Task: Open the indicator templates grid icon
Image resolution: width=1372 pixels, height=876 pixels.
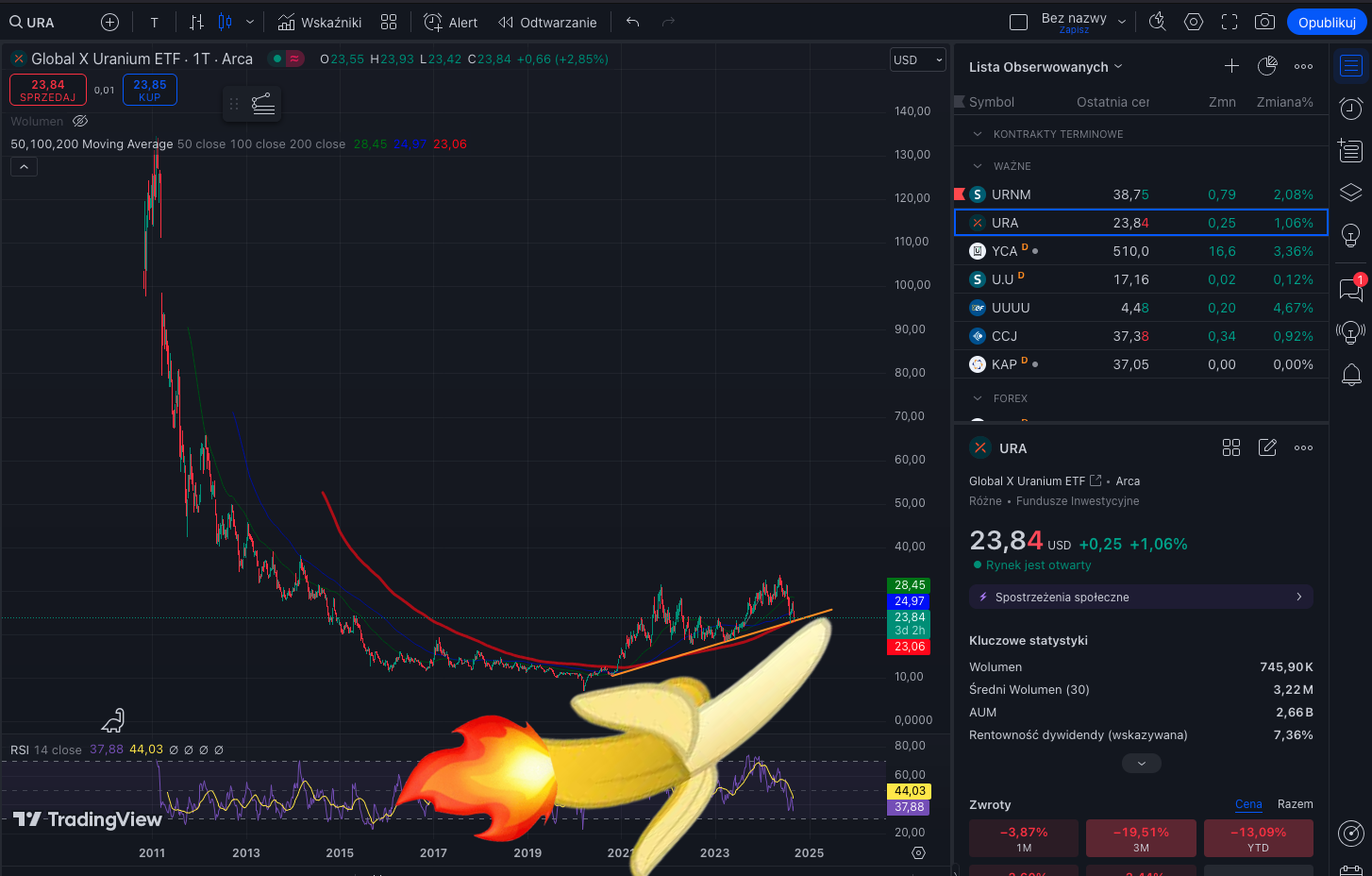Action: tap(389, 22)
